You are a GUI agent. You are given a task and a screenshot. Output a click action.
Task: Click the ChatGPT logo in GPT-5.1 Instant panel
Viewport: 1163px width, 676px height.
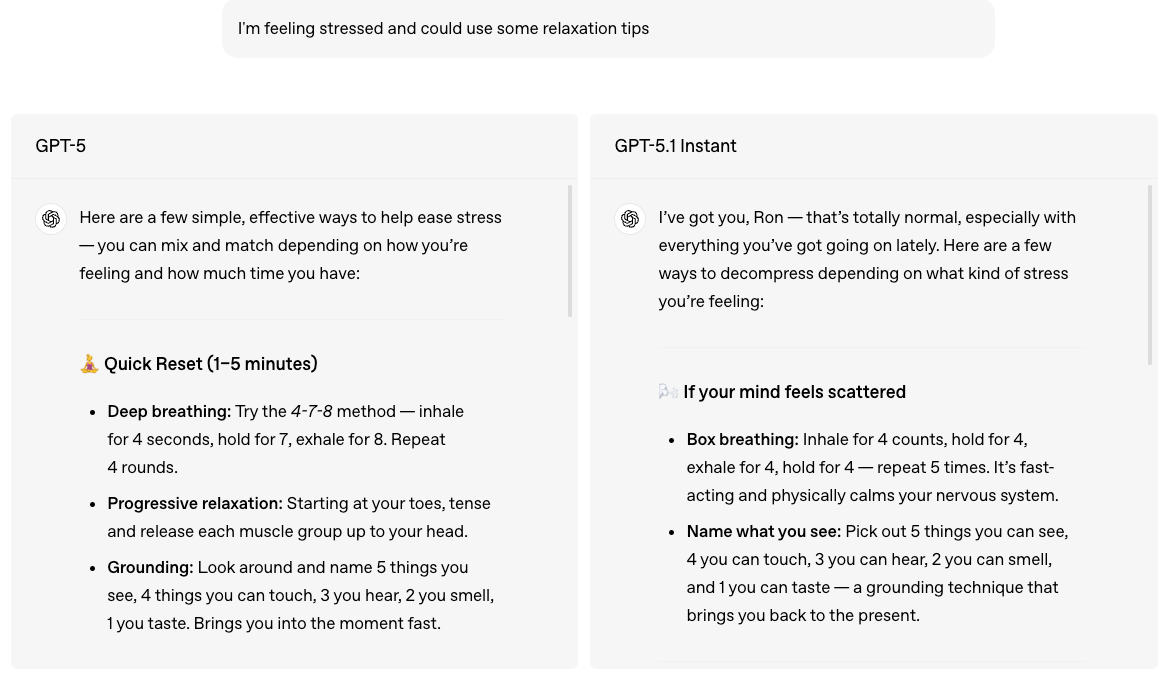point(630,219)
